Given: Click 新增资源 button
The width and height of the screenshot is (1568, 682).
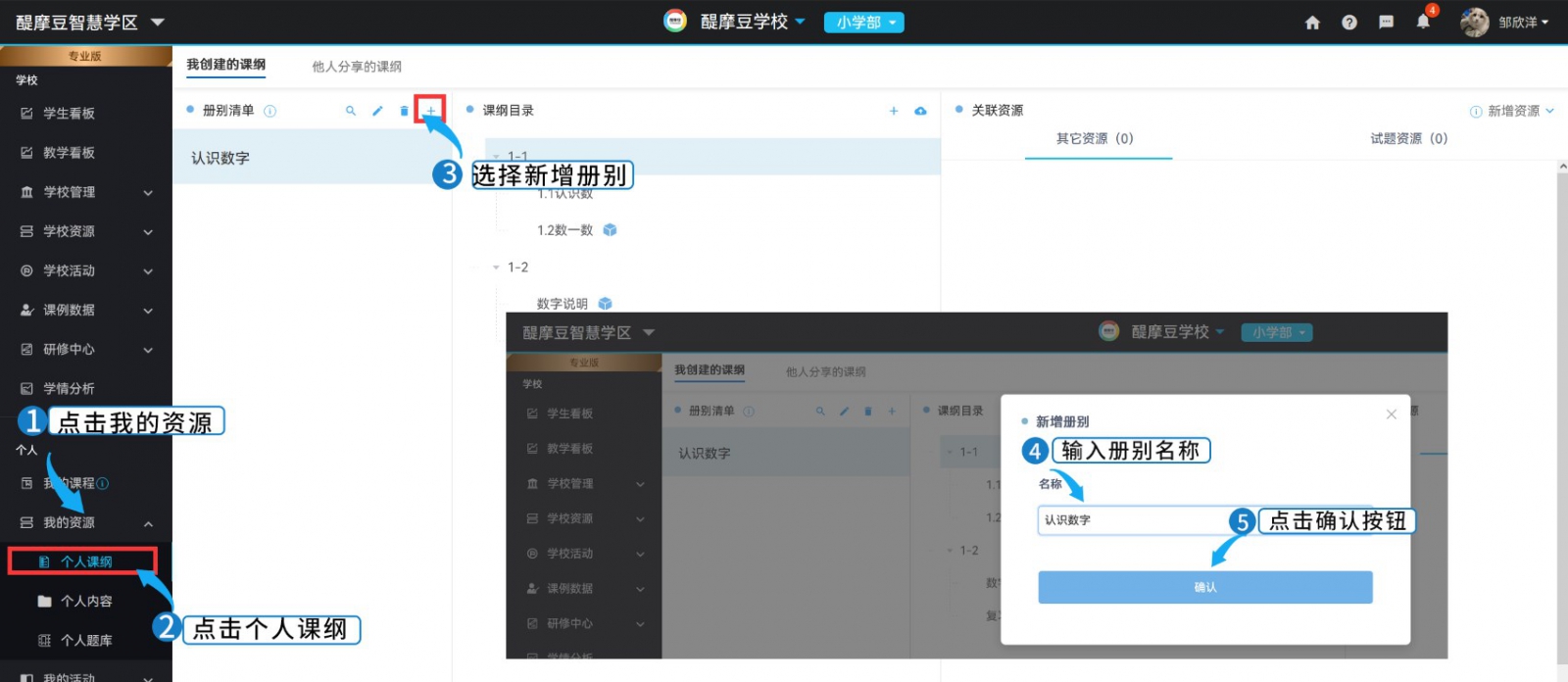Looking at the screenshot, I should 1512,111.
